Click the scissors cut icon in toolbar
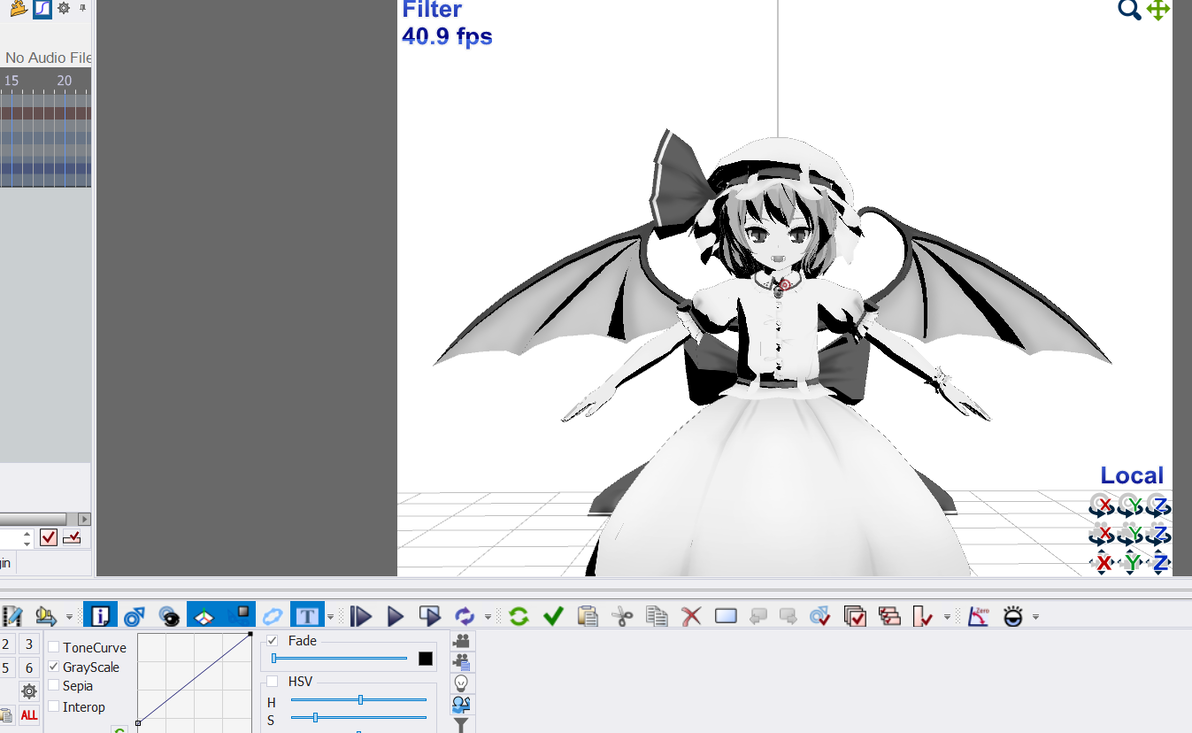The image size is (1192, 733). click(x=622, y=616)
